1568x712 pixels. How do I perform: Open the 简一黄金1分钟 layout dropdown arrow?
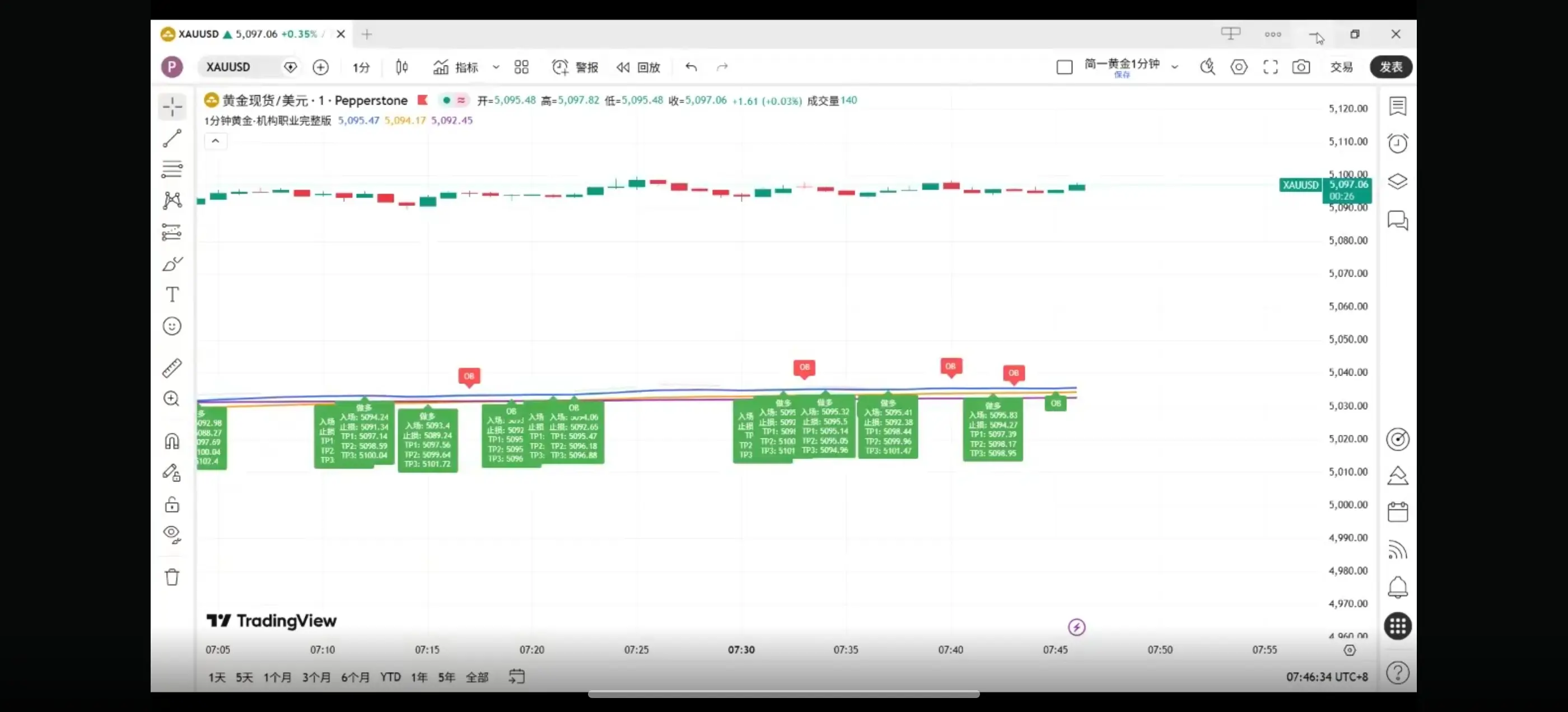tap(1175, 67)
